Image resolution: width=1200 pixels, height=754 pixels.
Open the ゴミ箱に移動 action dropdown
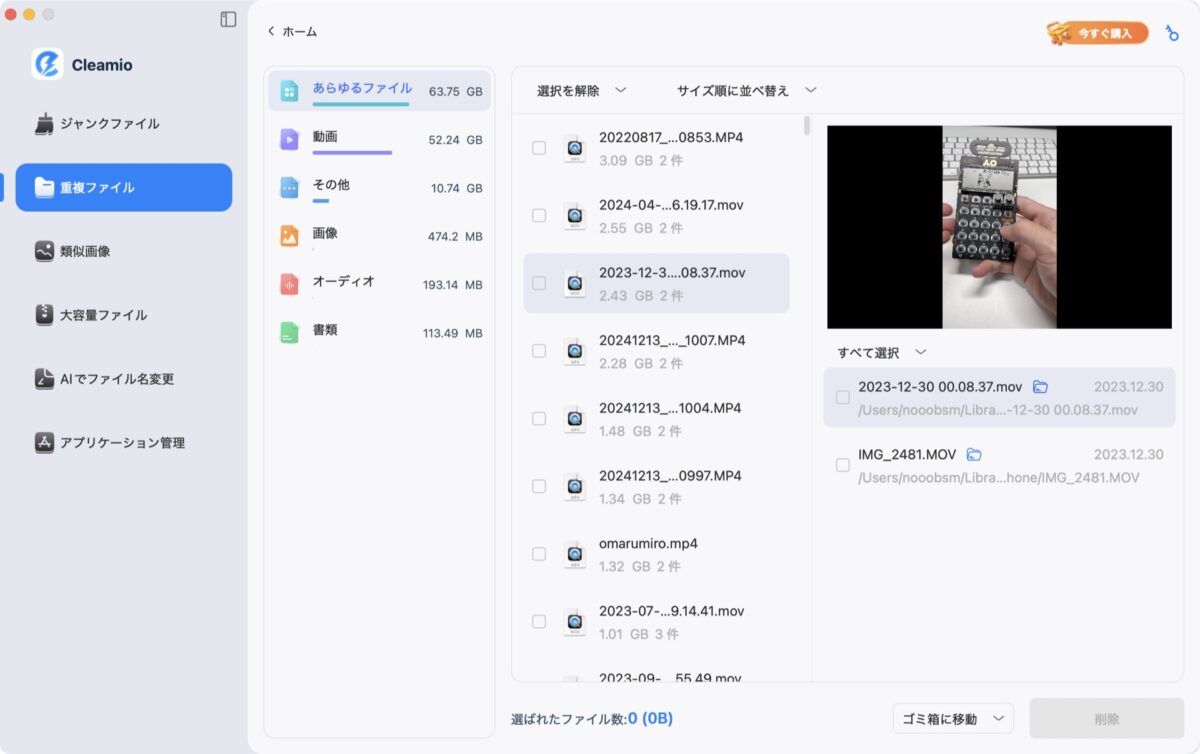pos(952,718)
